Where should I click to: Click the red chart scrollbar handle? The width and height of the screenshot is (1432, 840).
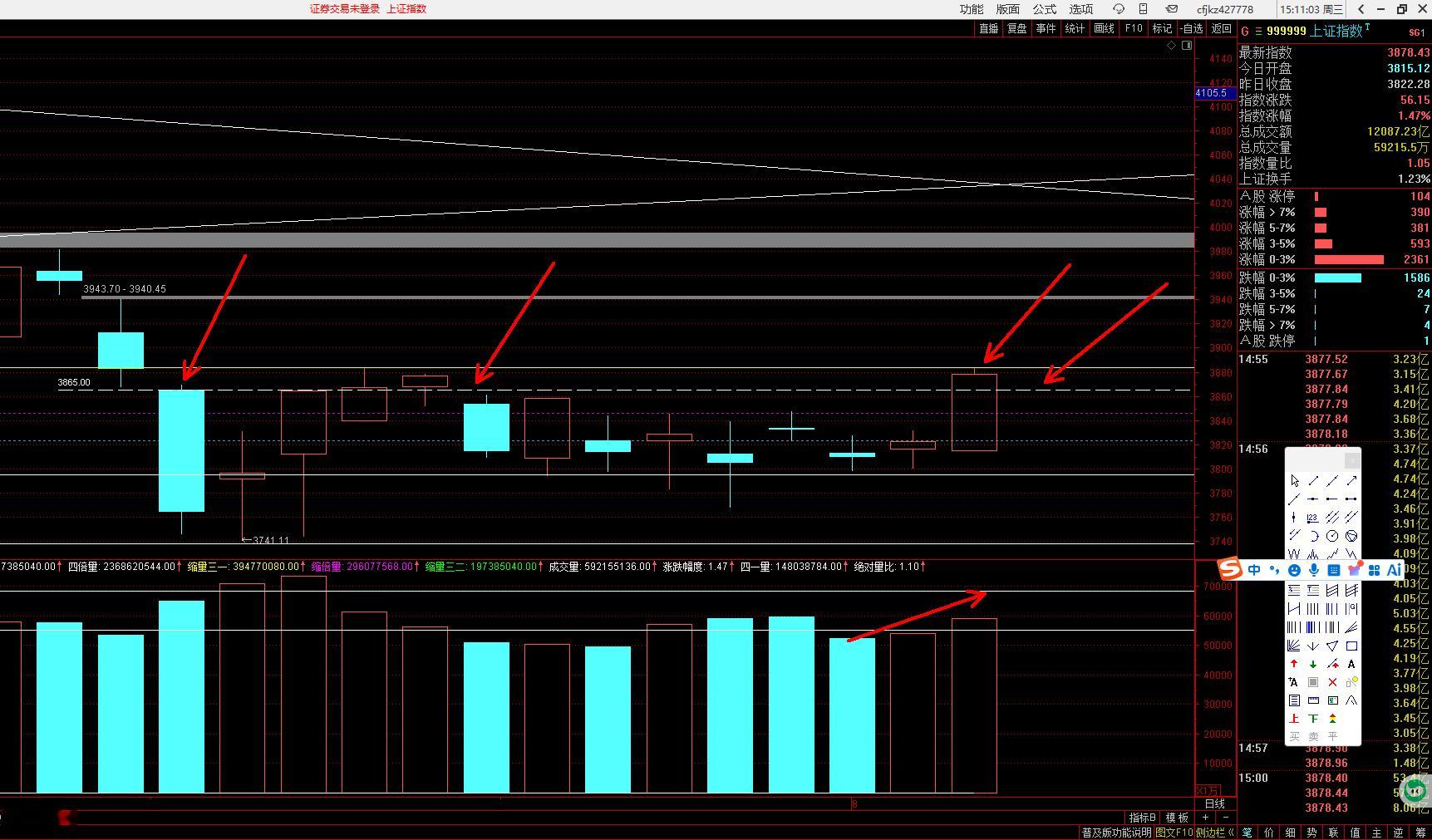pyautogui.click(x=65, y=818)
